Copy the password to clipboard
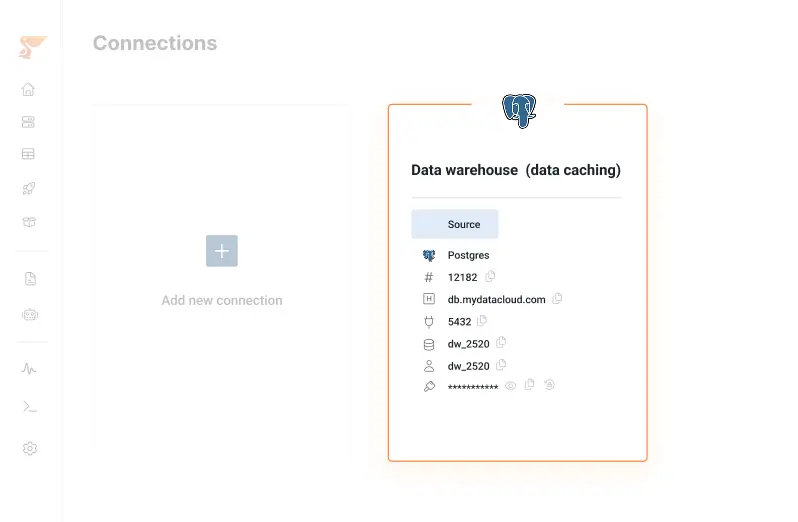The width and height of the screenshot is (798, 522). tap(530, 384)
